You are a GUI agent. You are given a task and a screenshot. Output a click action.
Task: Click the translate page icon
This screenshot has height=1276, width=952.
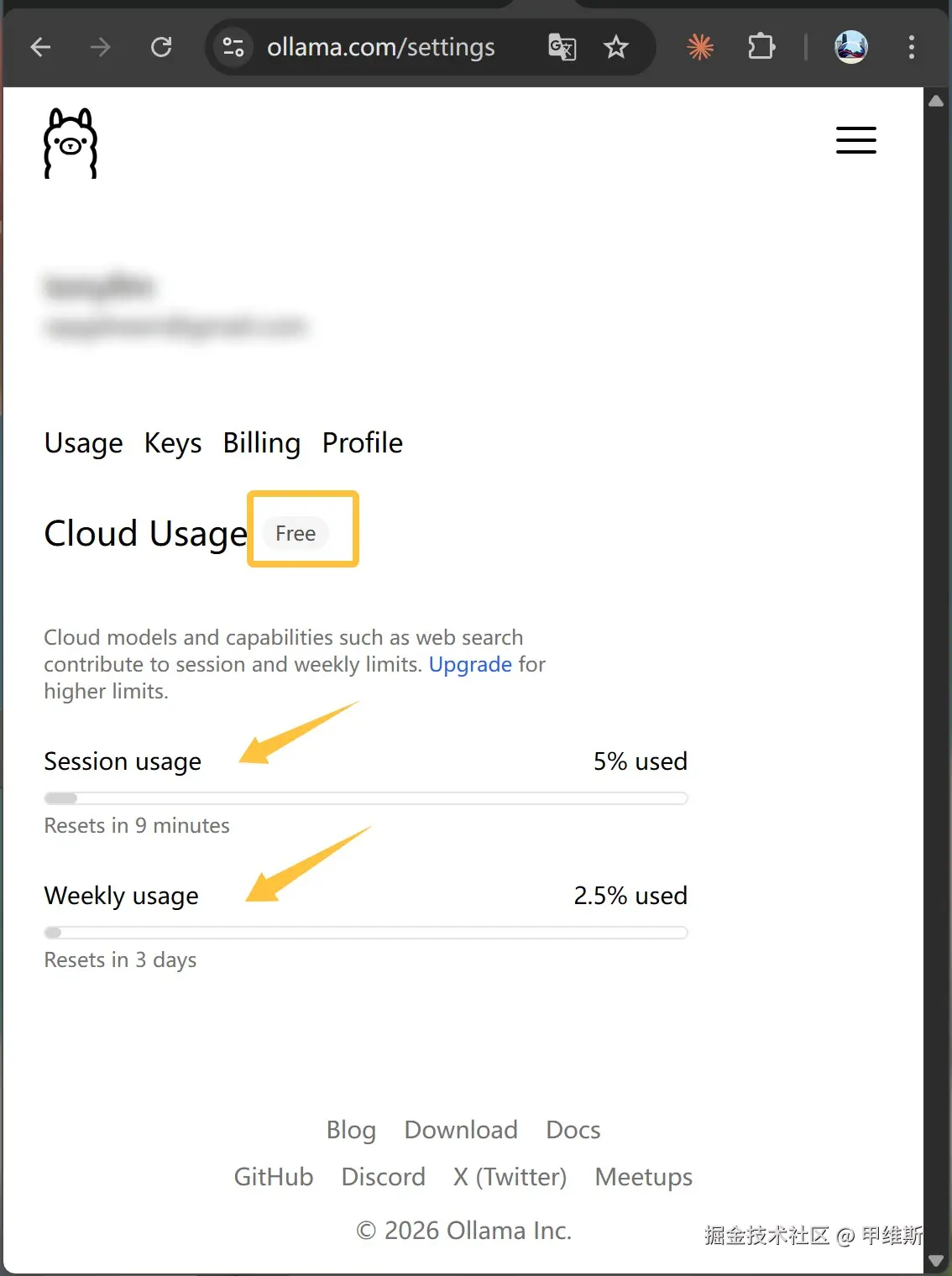(562, 47)
